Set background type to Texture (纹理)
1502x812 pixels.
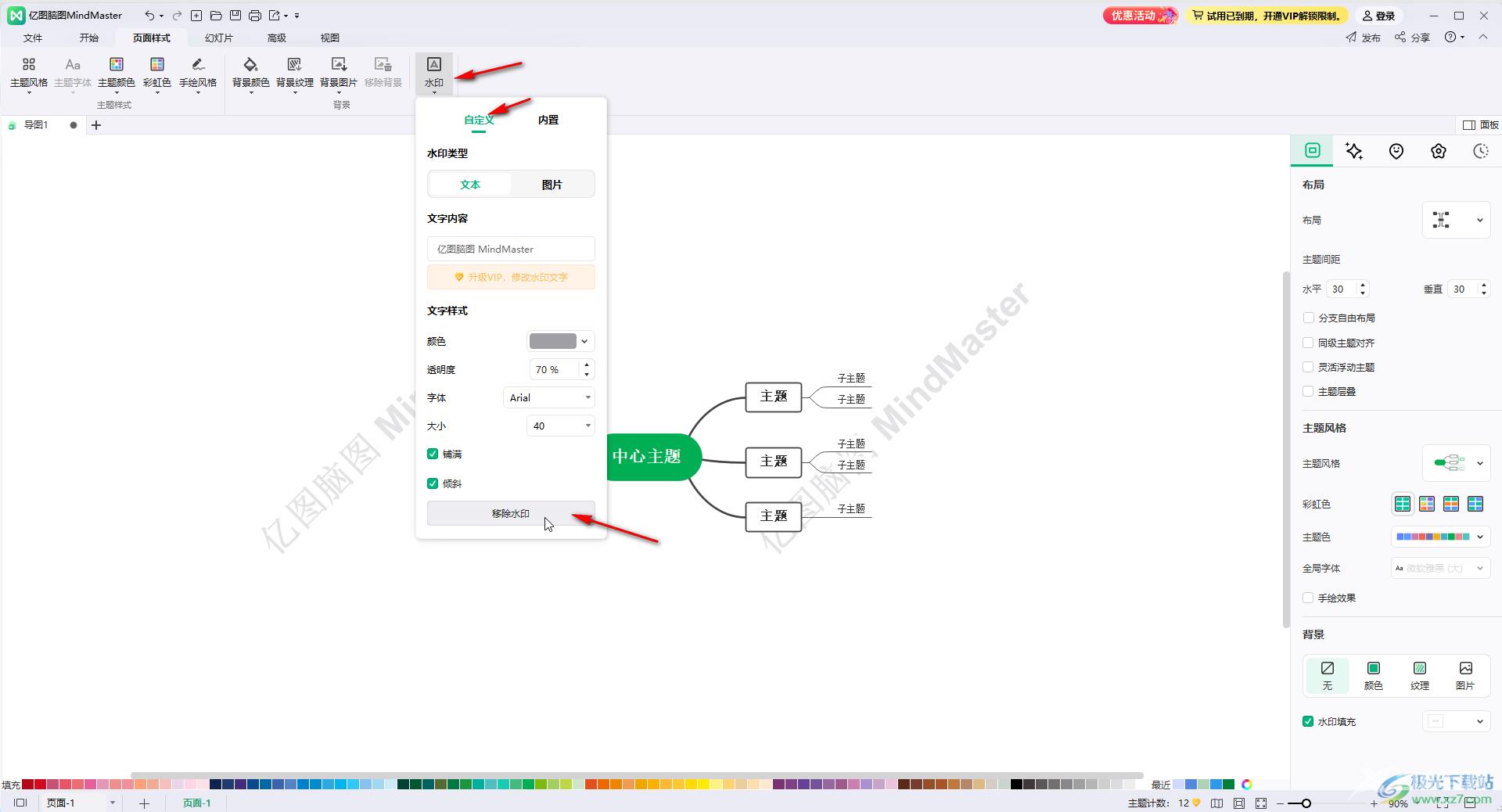[1419, 675]
